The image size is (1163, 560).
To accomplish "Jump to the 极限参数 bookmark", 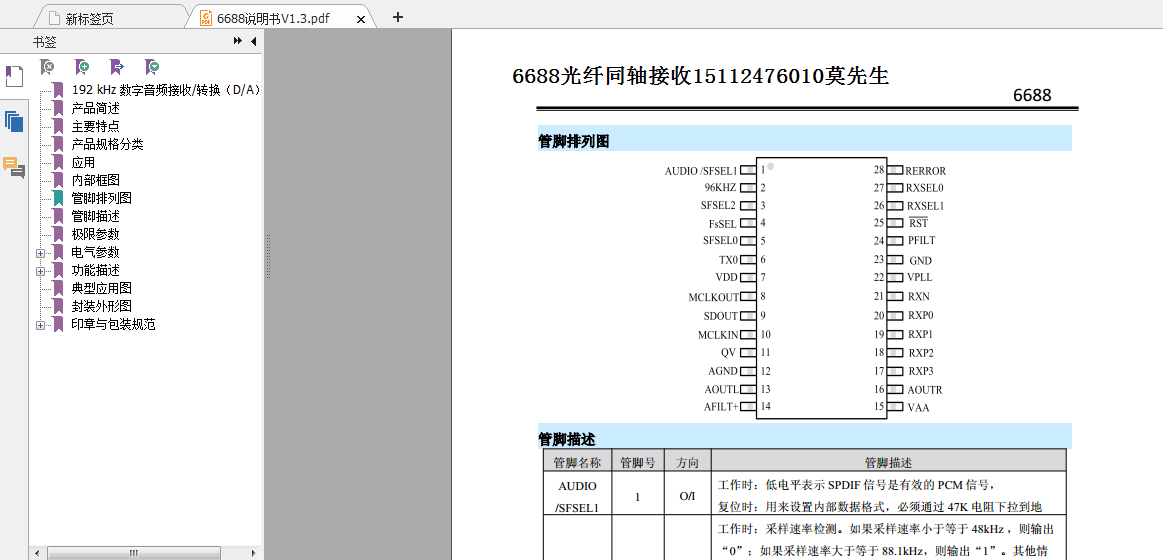I will [95, 234].
